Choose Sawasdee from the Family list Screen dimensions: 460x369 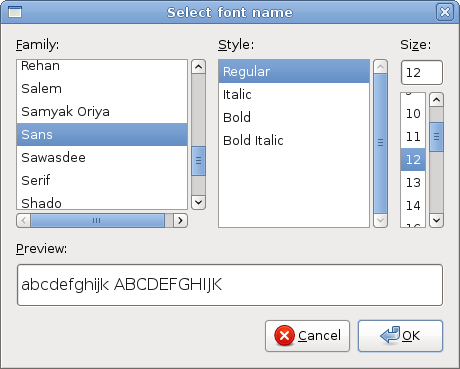102,158
